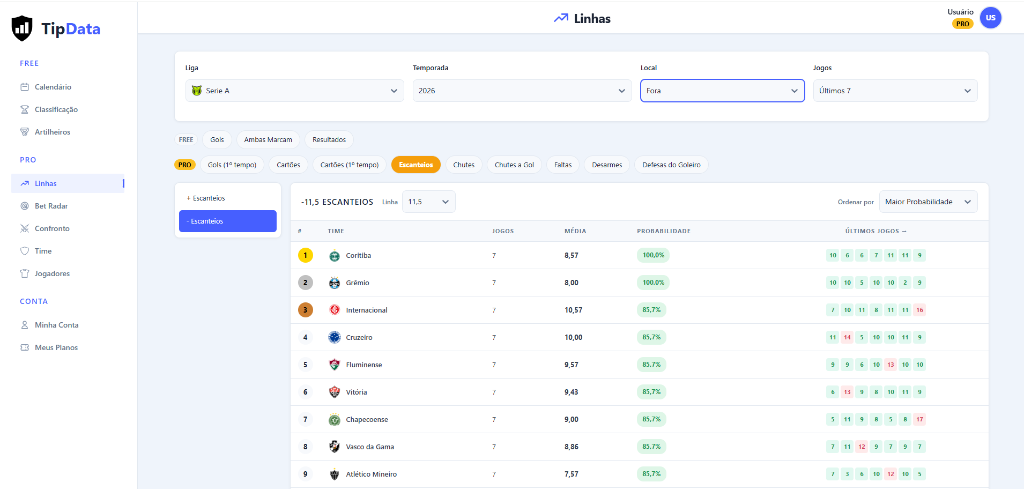Screen dimensions: 1024x489
Task: Click the Ambas Marcam button
Action: (x=268, y=140)
